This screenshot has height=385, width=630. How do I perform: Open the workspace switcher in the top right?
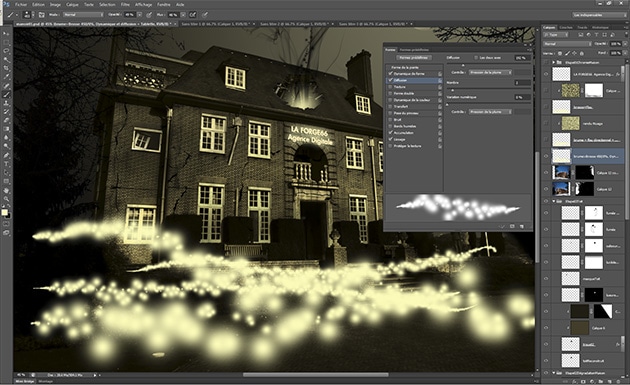click(x=599, y=14)
